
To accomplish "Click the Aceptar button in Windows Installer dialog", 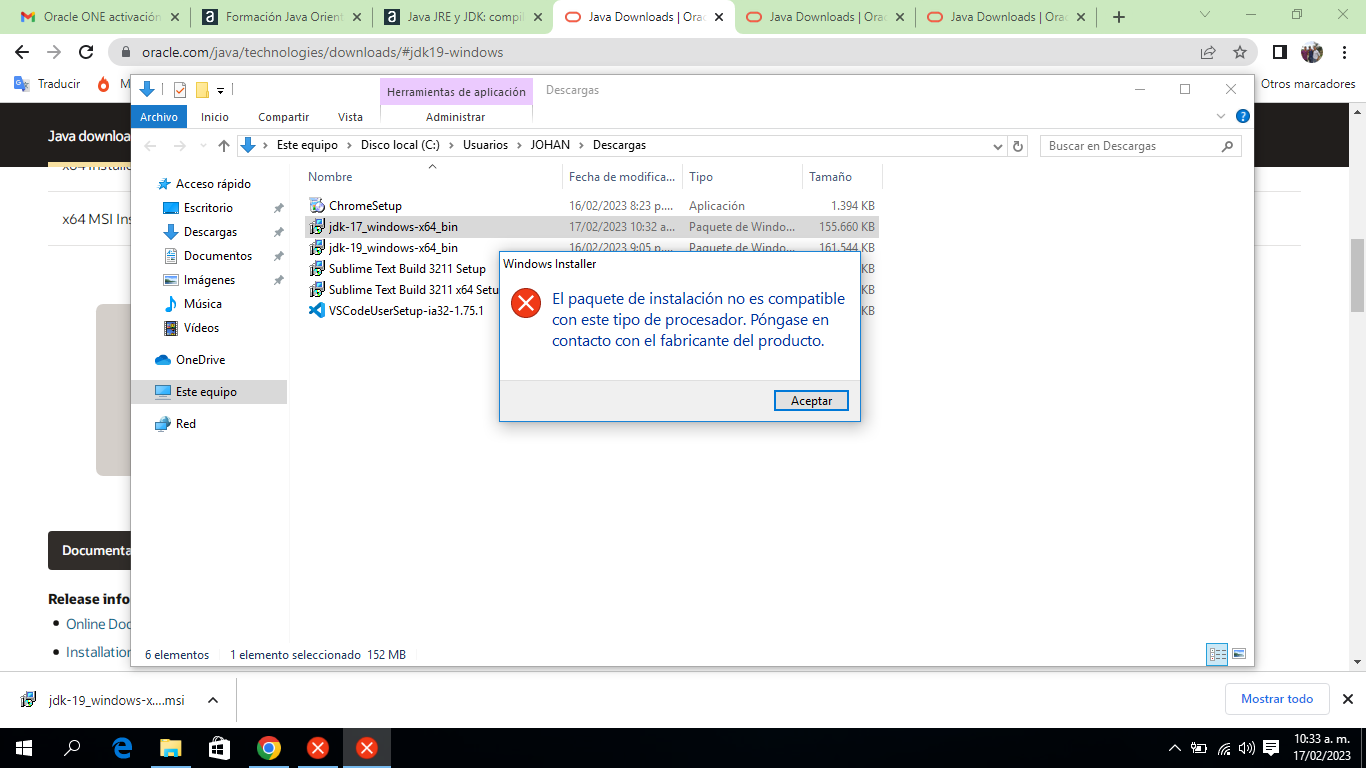I will 811,400.
